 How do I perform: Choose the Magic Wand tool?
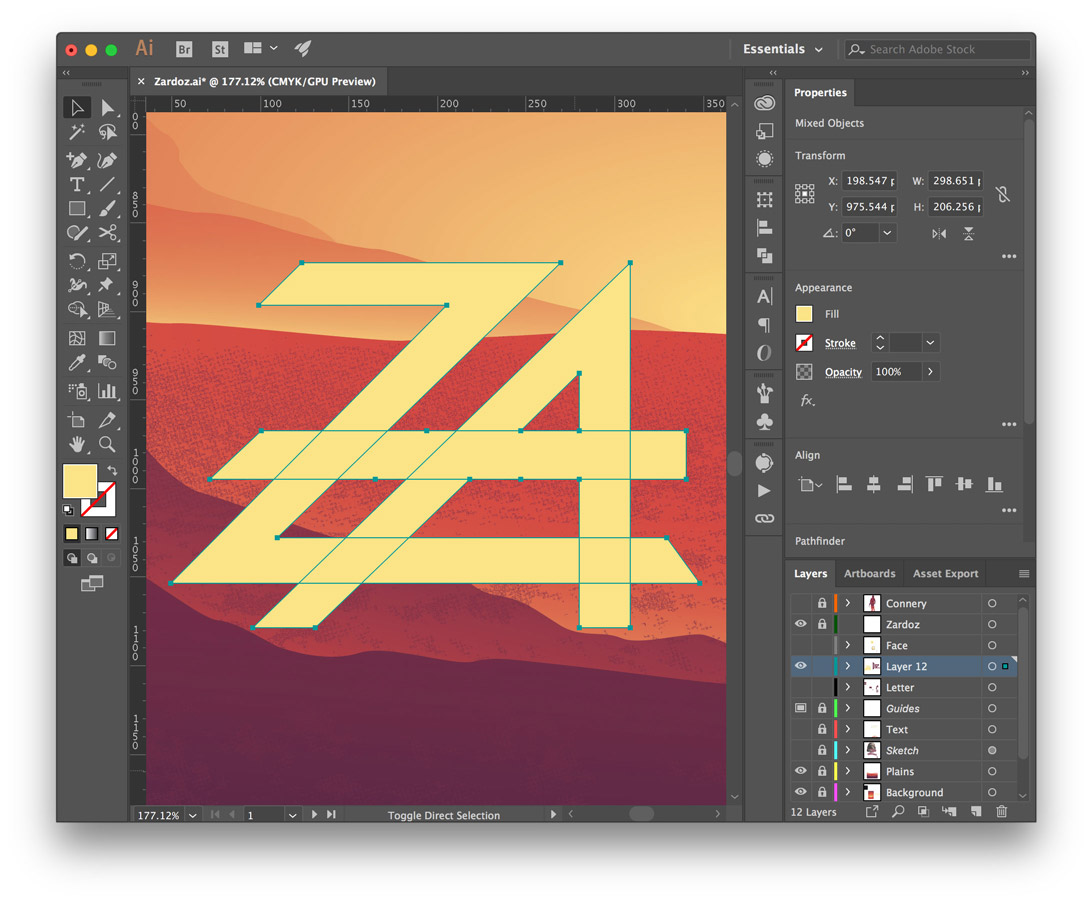point(77,132)
